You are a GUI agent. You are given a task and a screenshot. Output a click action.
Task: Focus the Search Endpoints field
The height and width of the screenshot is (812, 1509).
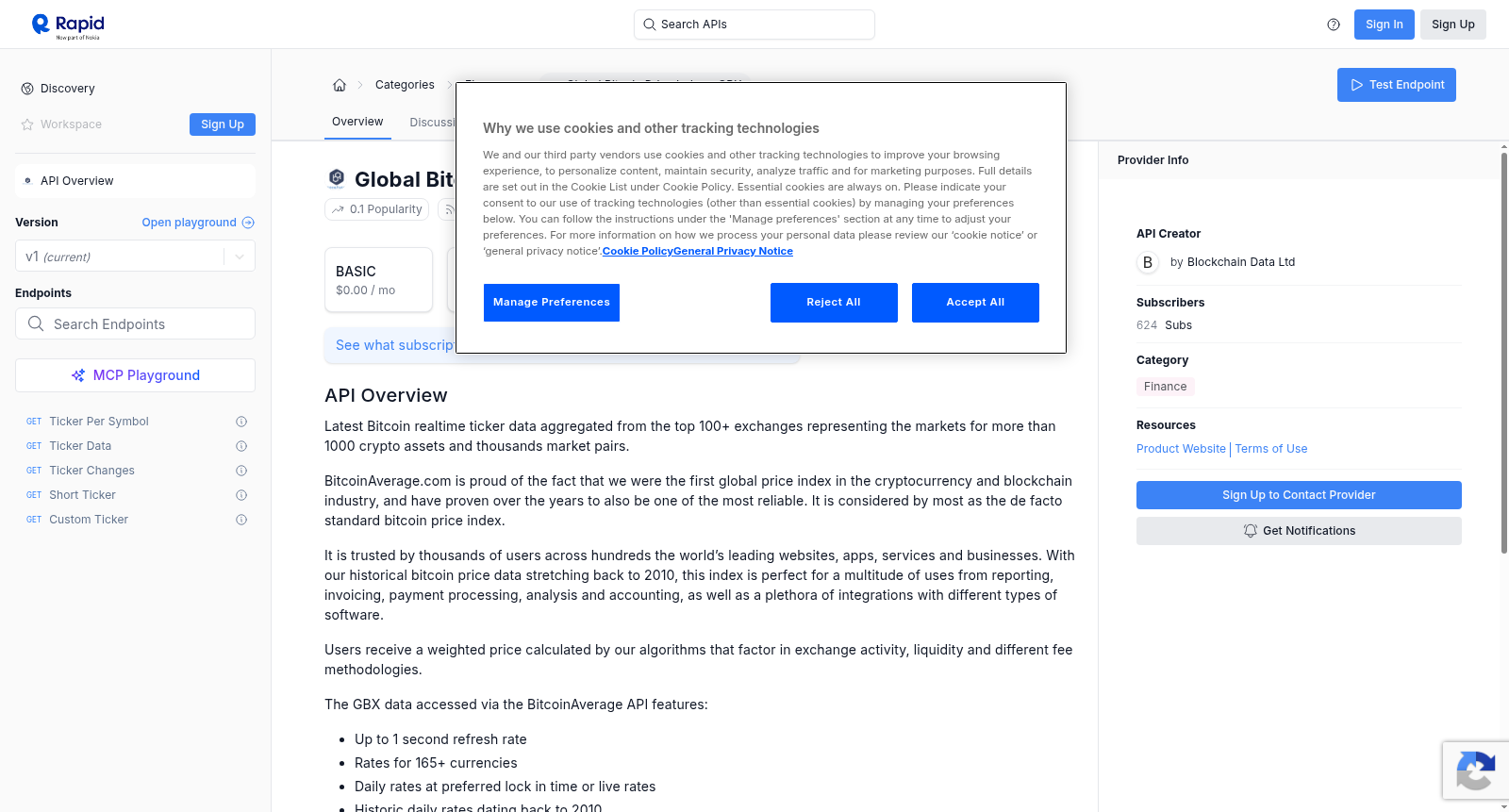point(135,323)
